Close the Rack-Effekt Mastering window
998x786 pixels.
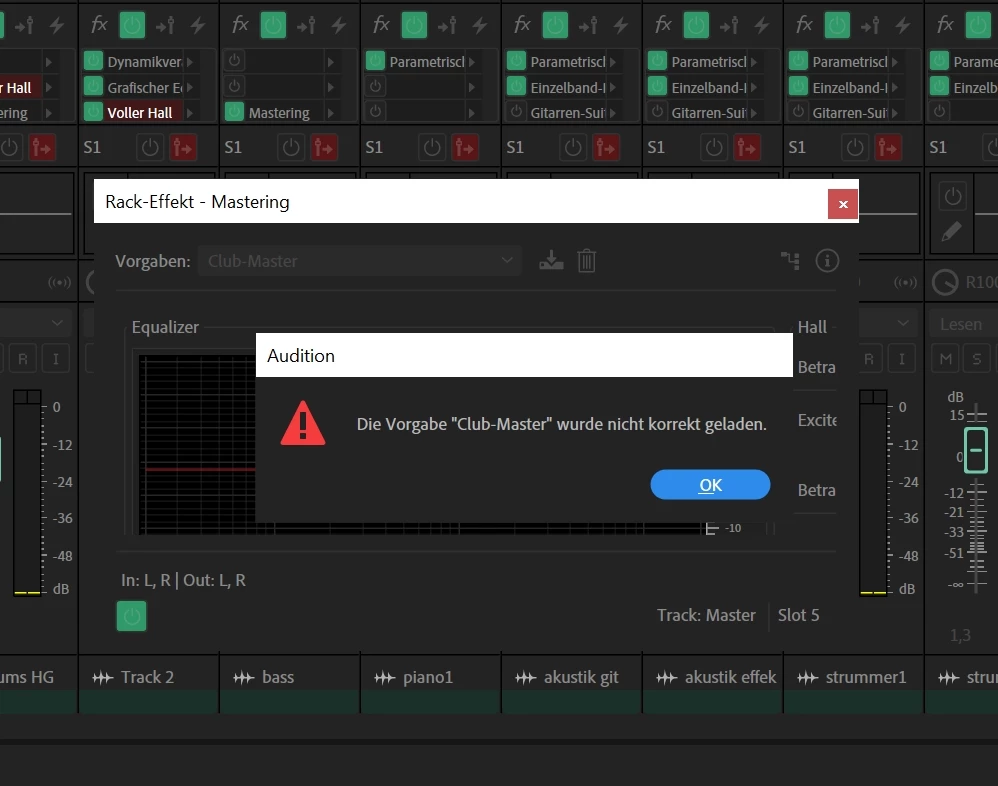coord(843,204)
